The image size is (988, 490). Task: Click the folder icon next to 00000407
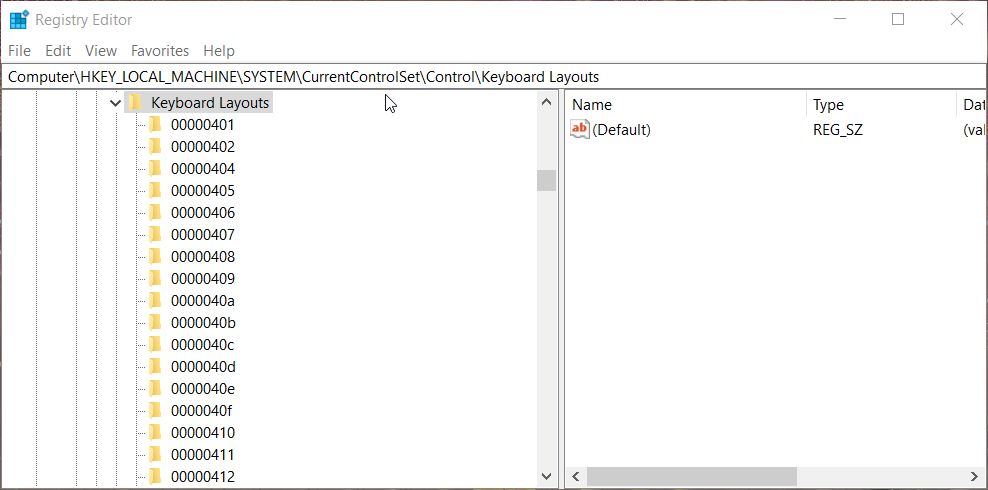(155, 235)
